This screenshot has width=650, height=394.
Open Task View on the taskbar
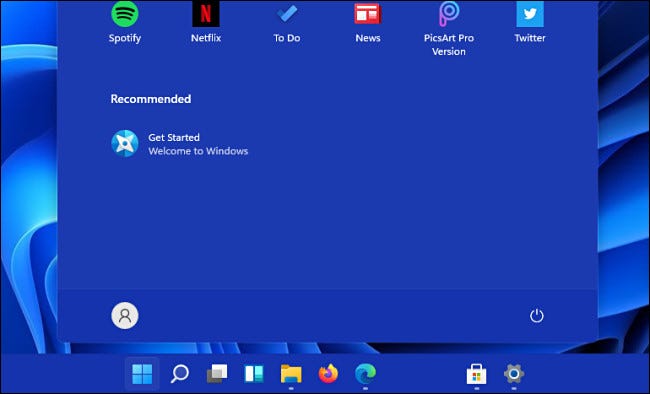217,374
